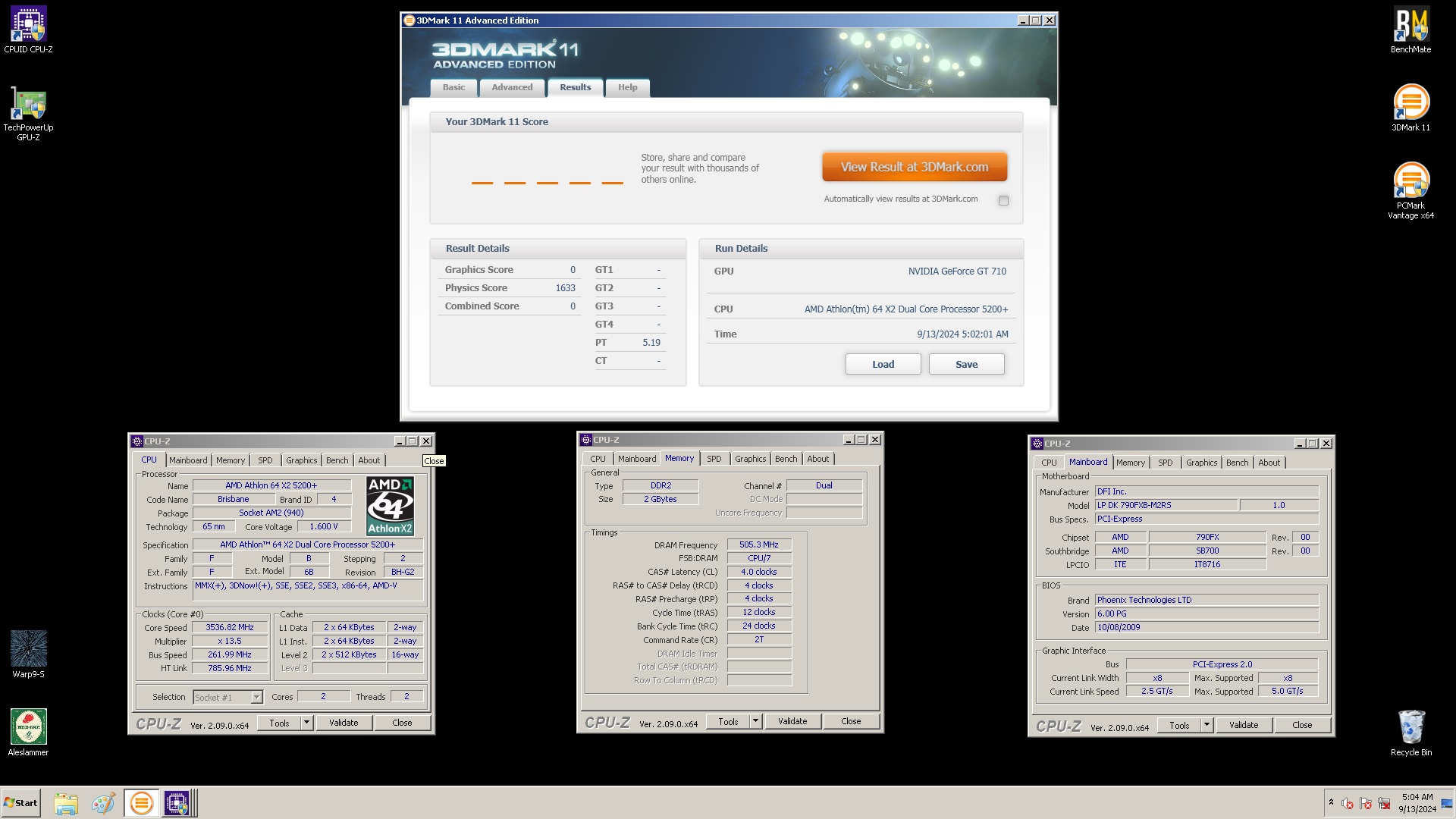Open the SPD tab in the CPU-Z window showing the Memory tab
Screen dimensions: 1456x819
coord(714,459)
